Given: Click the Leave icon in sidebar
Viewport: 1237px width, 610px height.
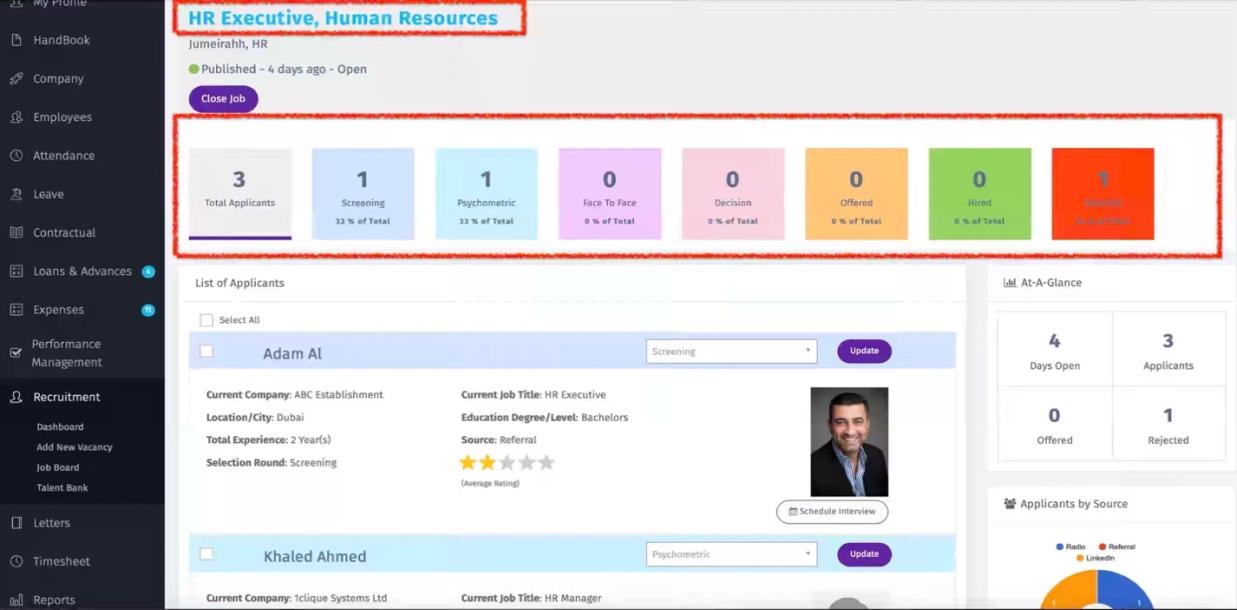Looking at the screenshot, I should click(x=16, y=194).
